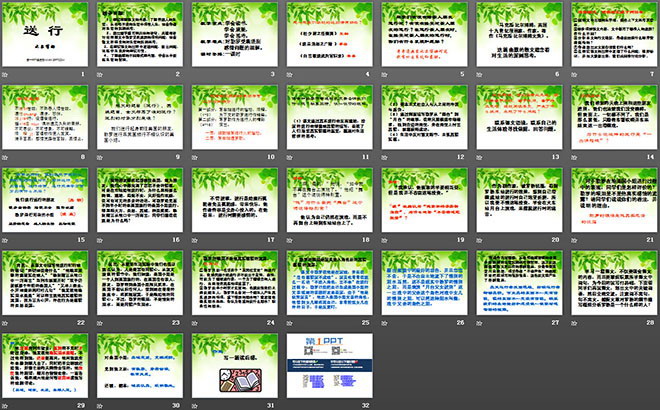Click the animation star icon below slide 15
This screenshot has width=660, height=410.
[x=5, y=240]
